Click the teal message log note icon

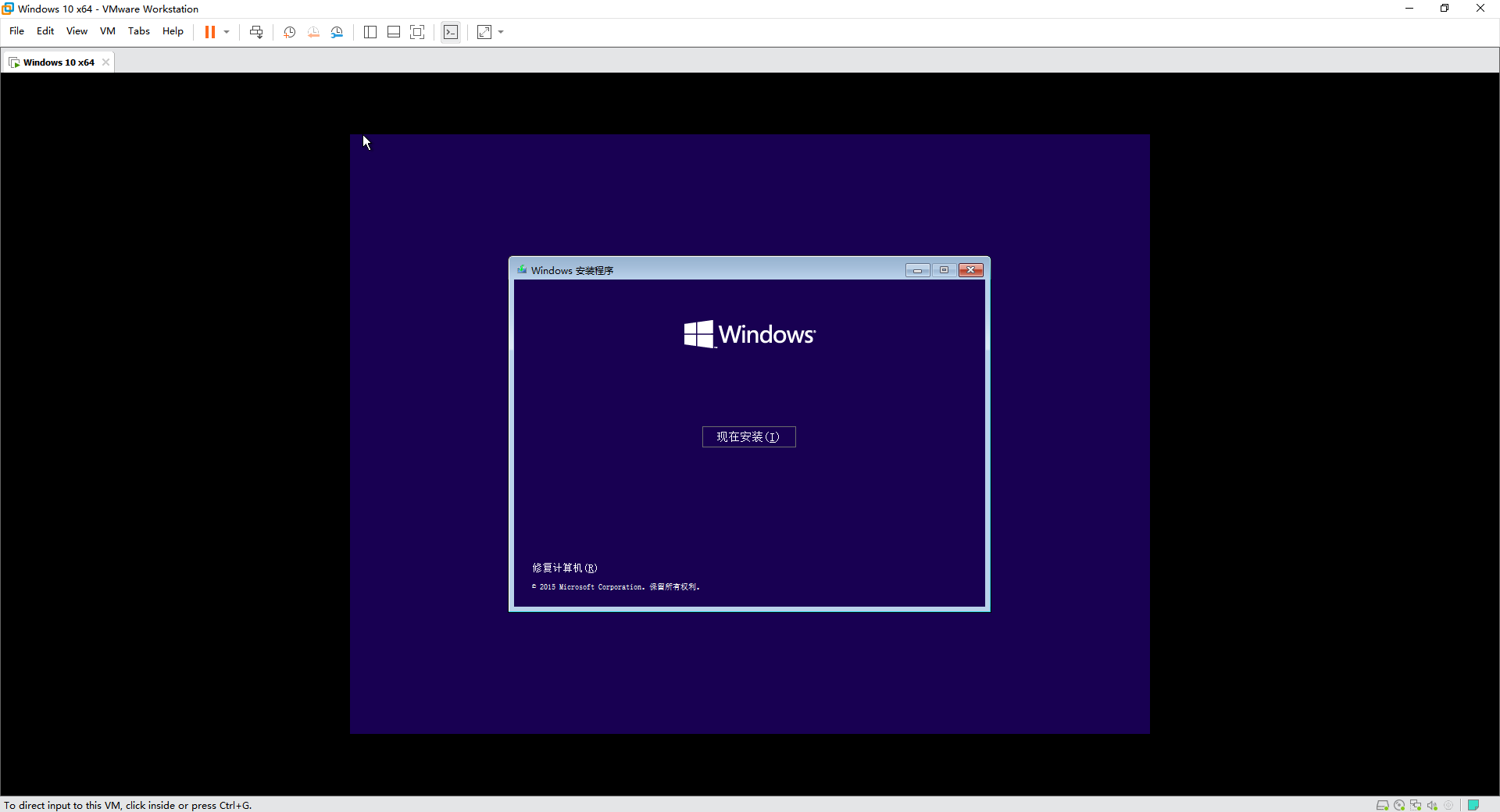(1473, 805)
